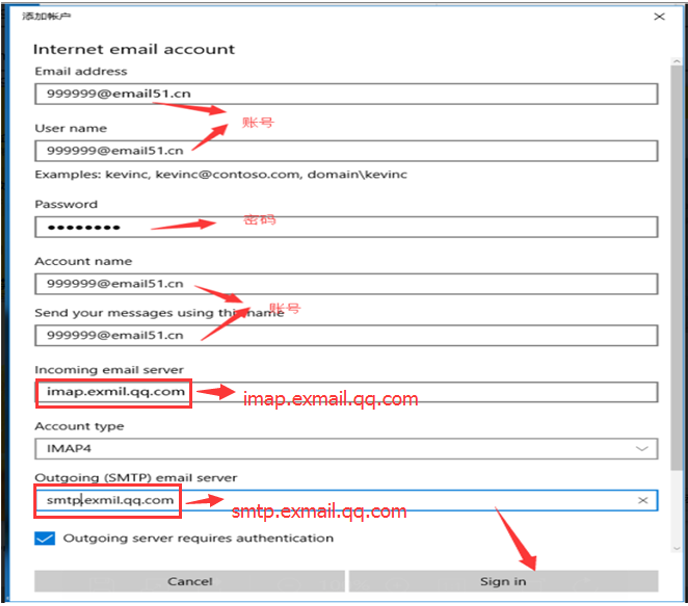The width and height of the screenshot is (688, 606).
Task: Click the Account type label
Action: 79,427
